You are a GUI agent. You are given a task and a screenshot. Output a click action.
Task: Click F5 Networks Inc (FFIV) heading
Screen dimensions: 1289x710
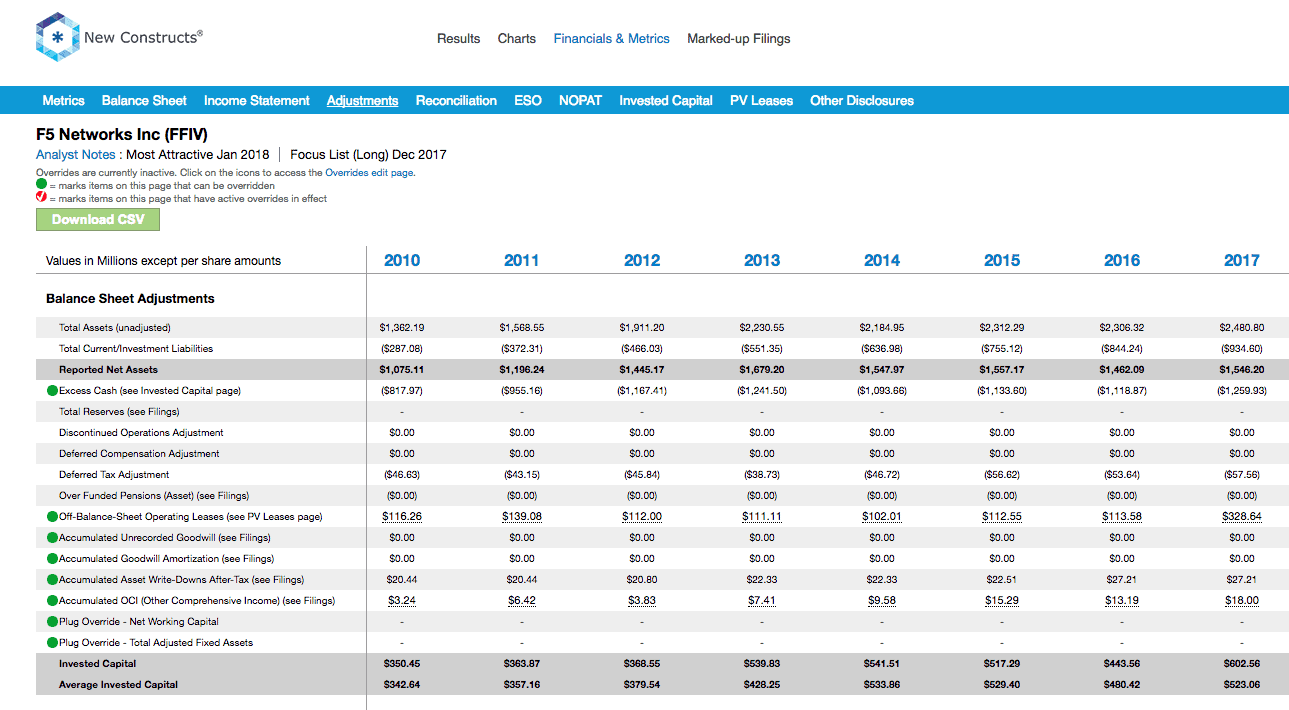[122, 134]
